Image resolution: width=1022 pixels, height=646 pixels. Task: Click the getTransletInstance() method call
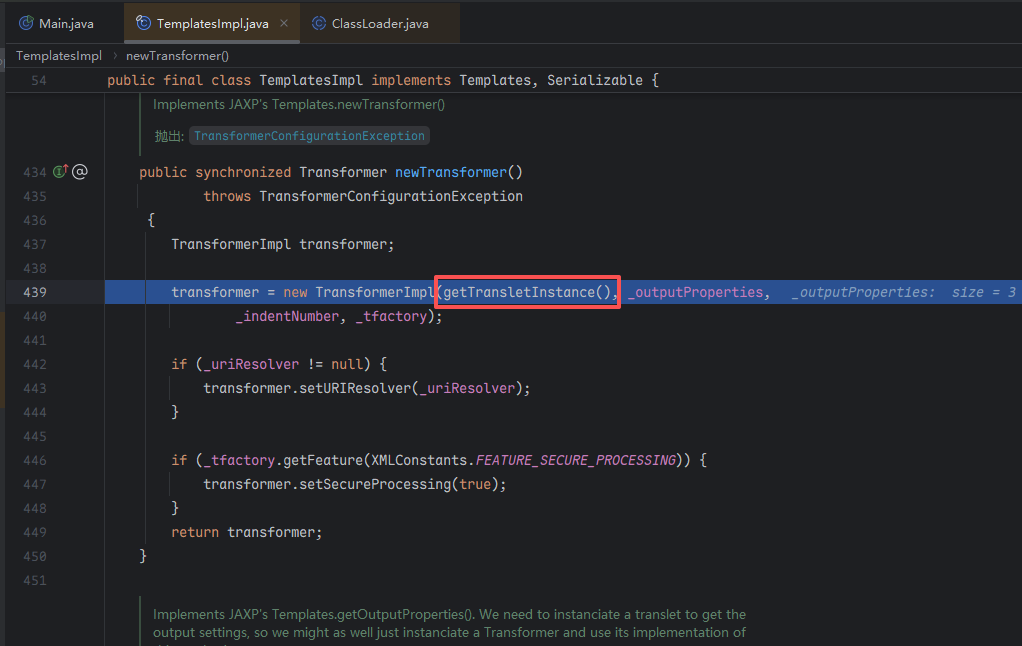[x=527, y=292]
